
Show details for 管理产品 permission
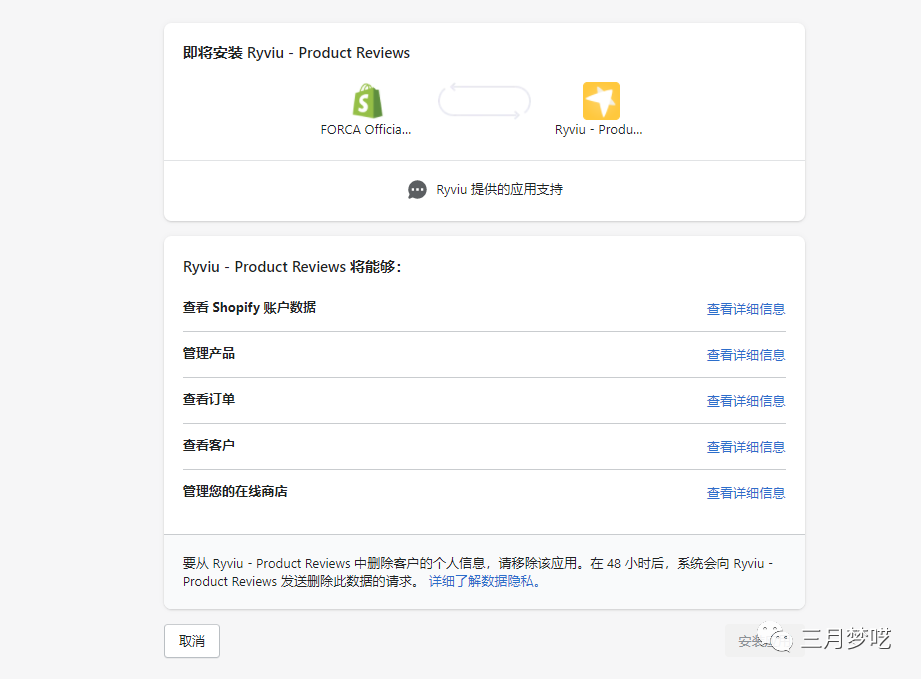point(745,355)
